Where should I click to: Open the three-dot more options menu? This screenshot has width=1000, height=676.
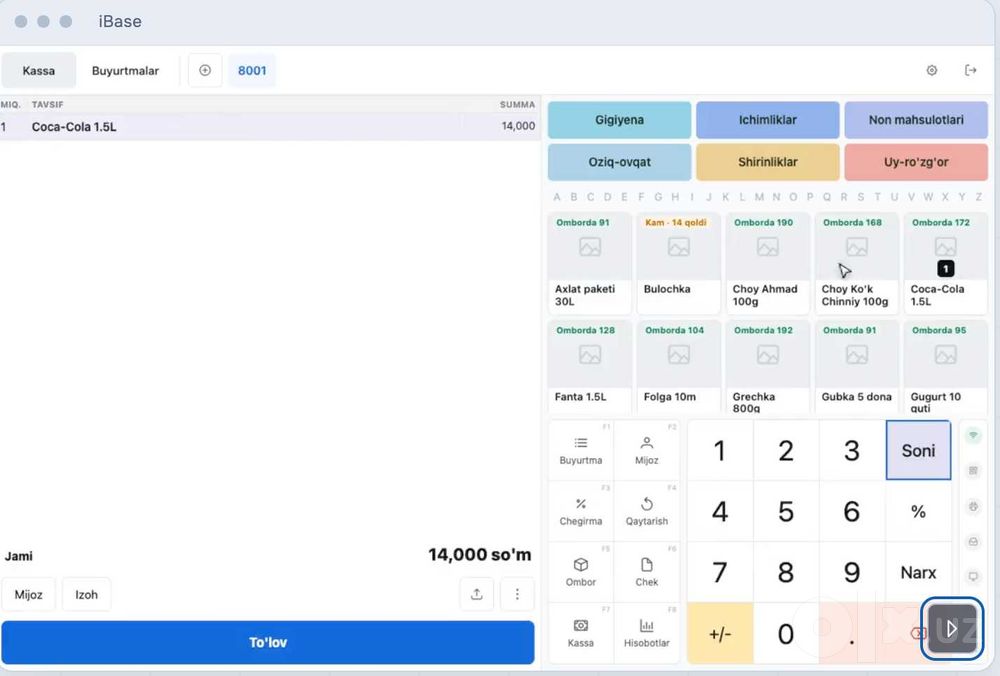click(517, 594)
